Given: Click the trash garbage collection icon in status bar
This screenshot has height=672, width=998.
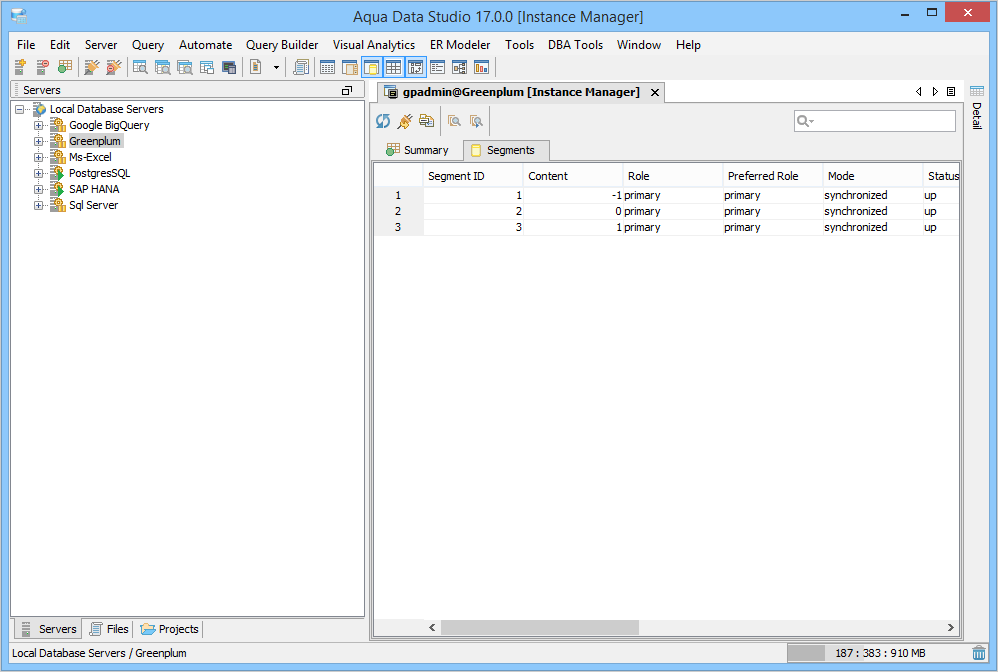Looking at the screenshot, I should [979, 653].
